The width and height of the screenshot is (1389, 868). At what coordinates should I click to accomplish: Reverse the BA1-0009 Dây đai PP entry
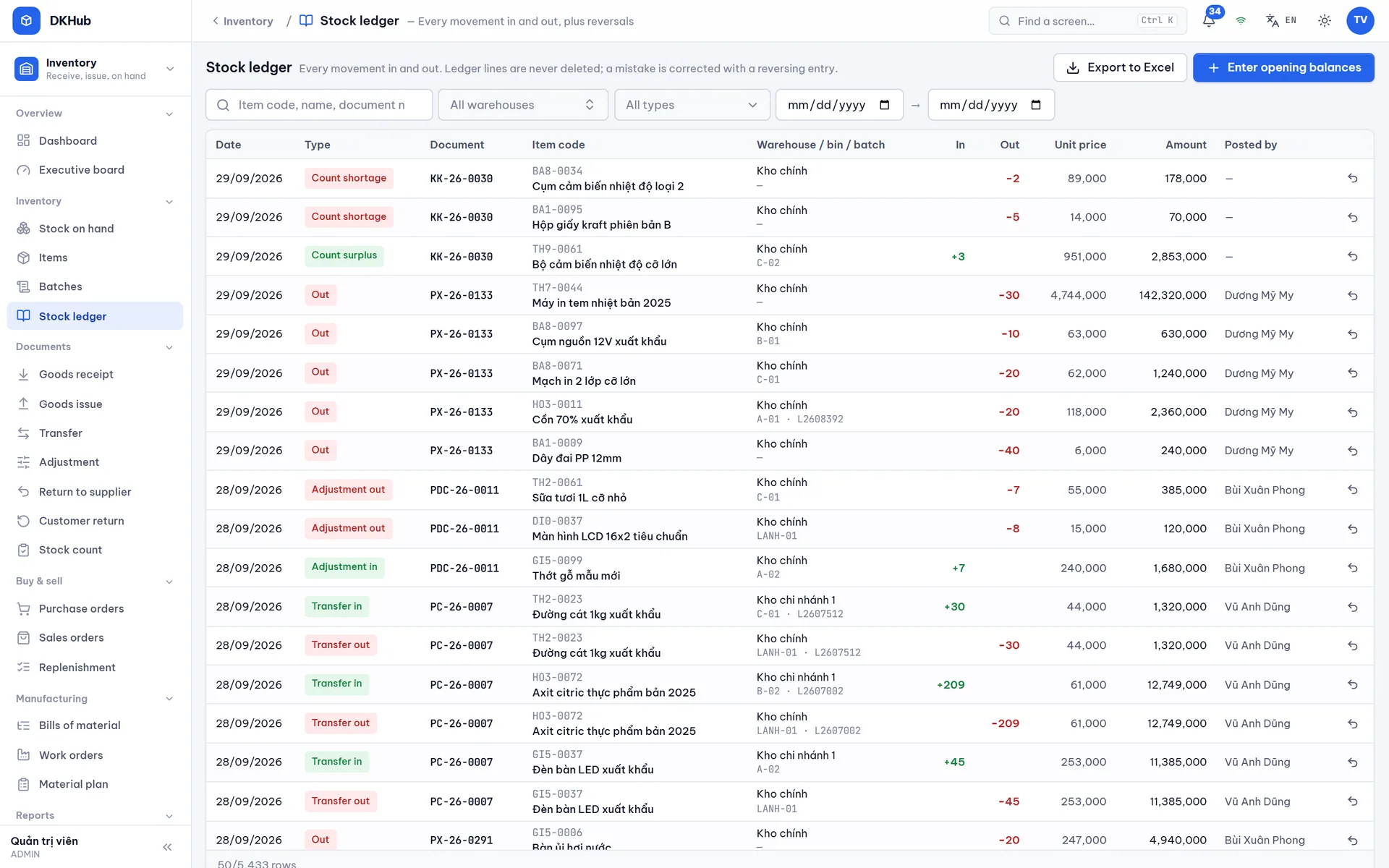1352,451
